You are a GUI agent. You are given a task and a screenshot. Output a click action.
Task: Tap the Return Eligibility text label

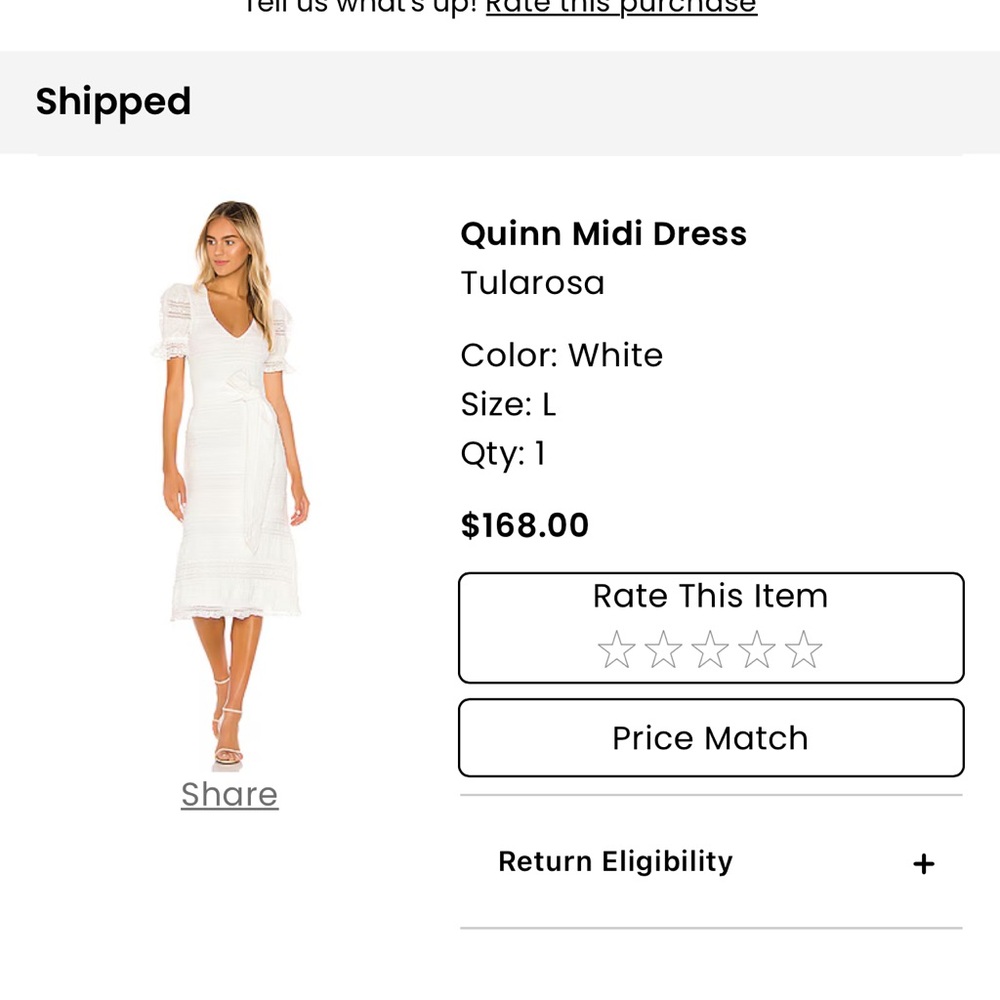616,862
